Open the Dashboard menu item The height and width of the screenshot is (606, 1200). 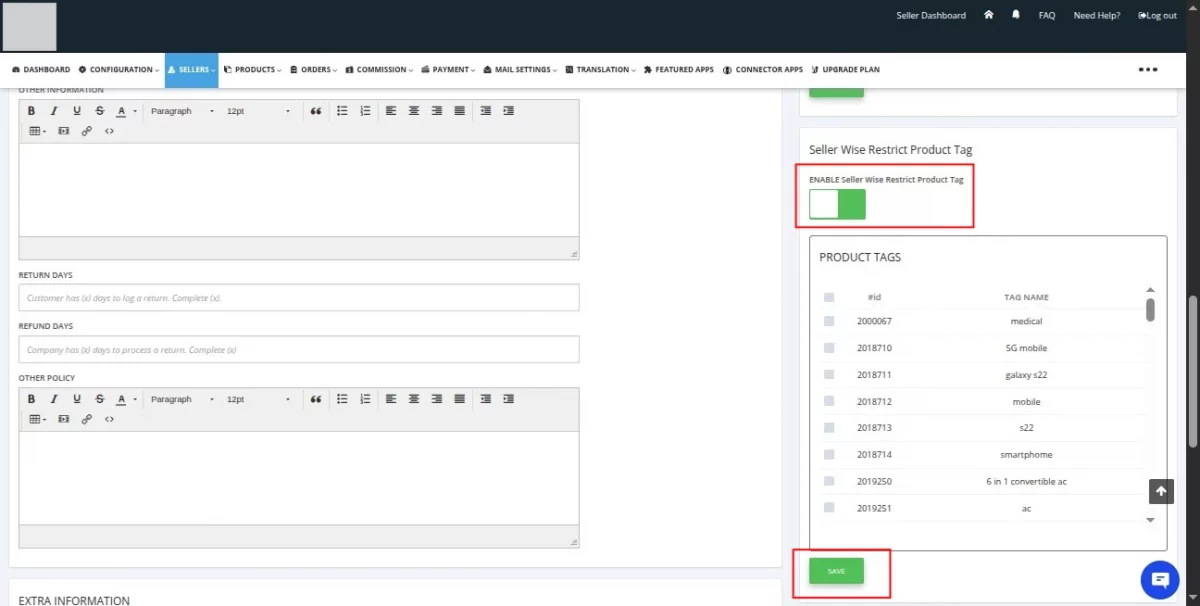(41, 70)
